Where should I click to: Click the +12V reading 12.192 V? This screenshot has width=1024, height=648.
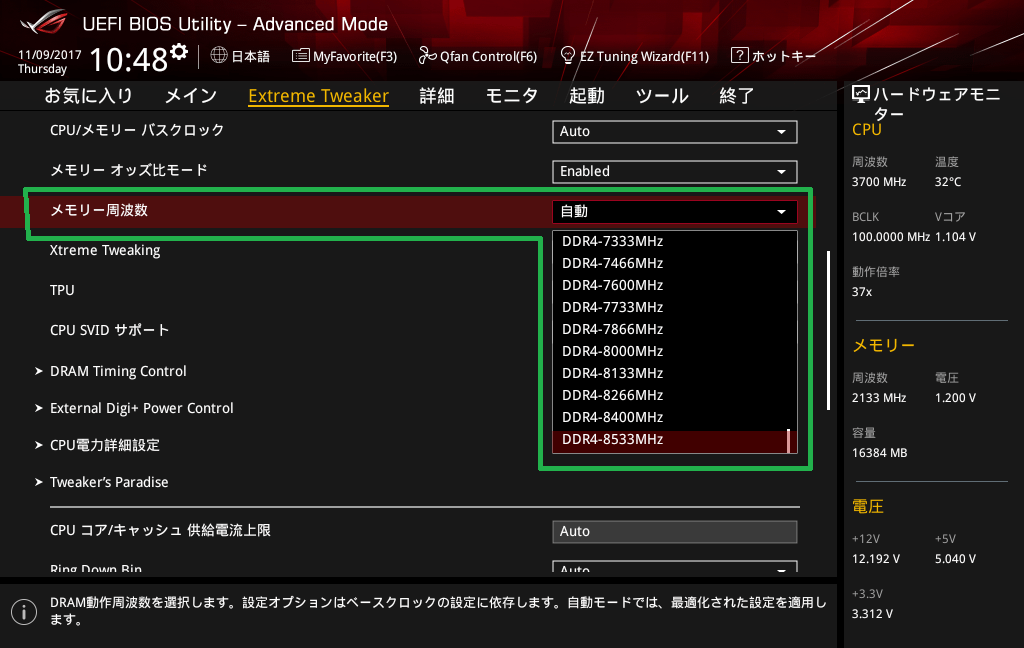click(x=876, y=559)
